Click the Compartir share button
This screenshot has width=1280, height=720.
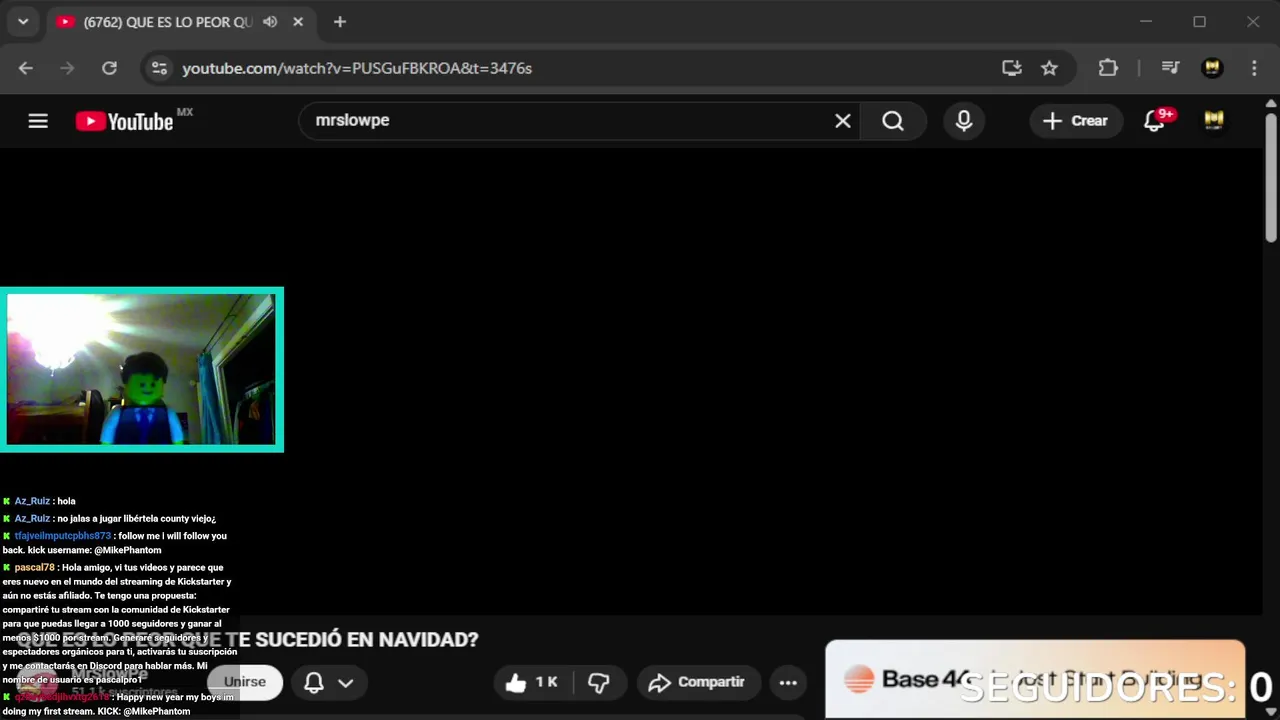pos(698,682)
